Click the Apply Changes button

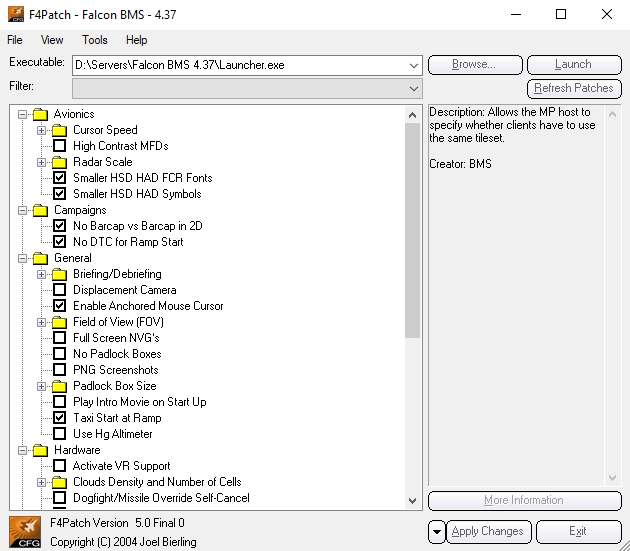[x=489, y=532]
